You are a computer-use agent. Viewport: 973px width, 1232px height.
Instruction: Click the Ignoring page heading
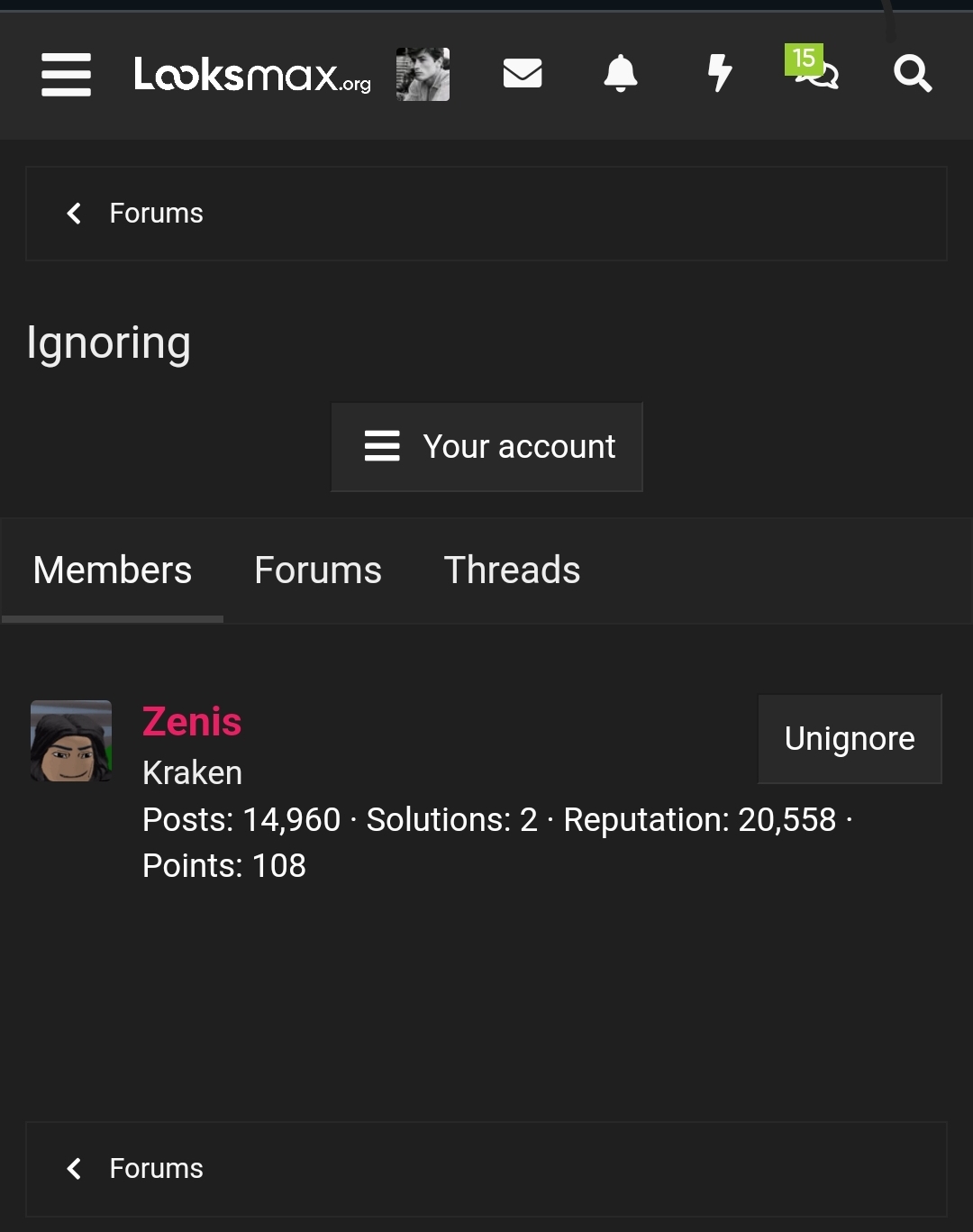(108, 342)
